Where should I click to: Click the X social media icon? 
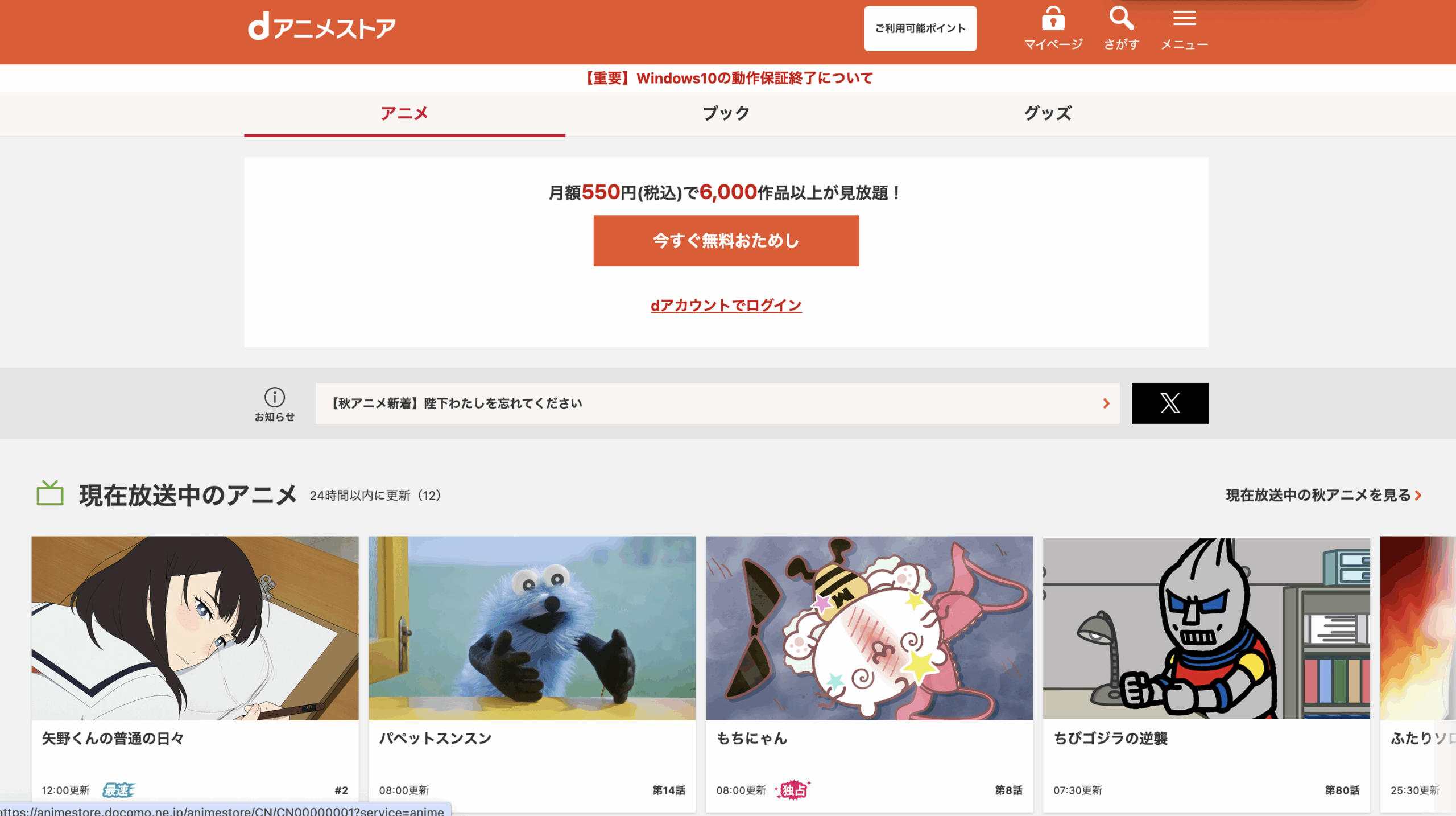[x=1169, y=403]
